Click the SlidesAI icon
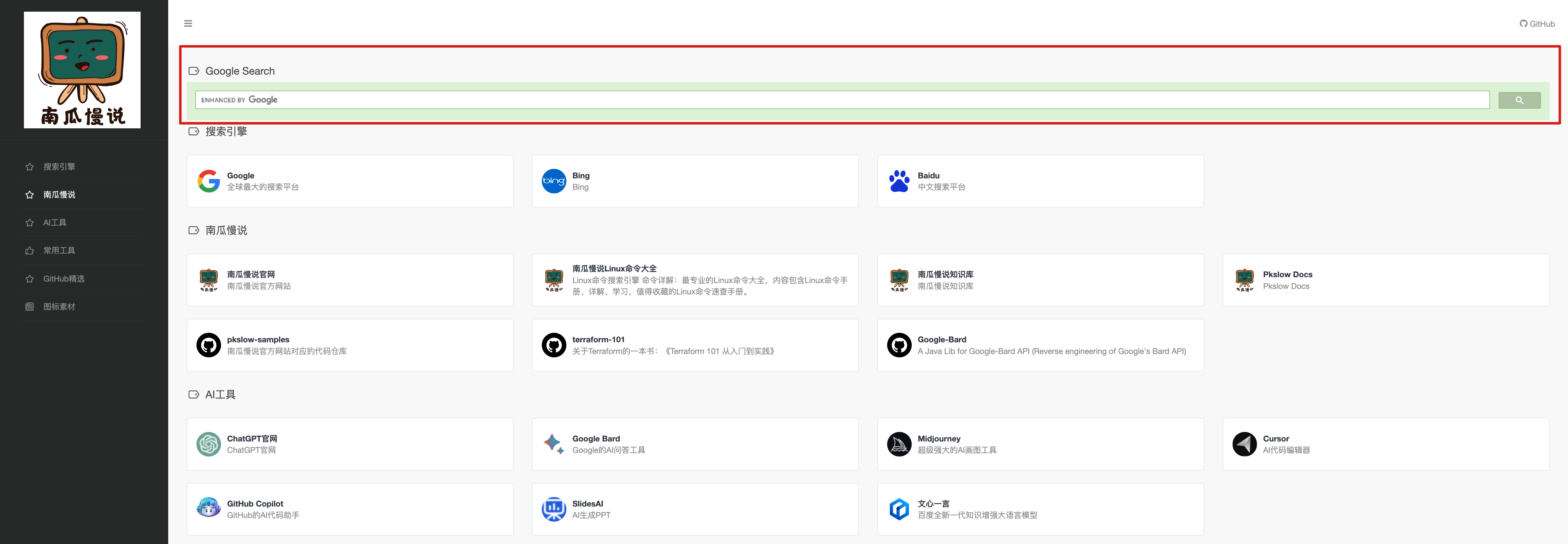 click(x=553, y=509)
